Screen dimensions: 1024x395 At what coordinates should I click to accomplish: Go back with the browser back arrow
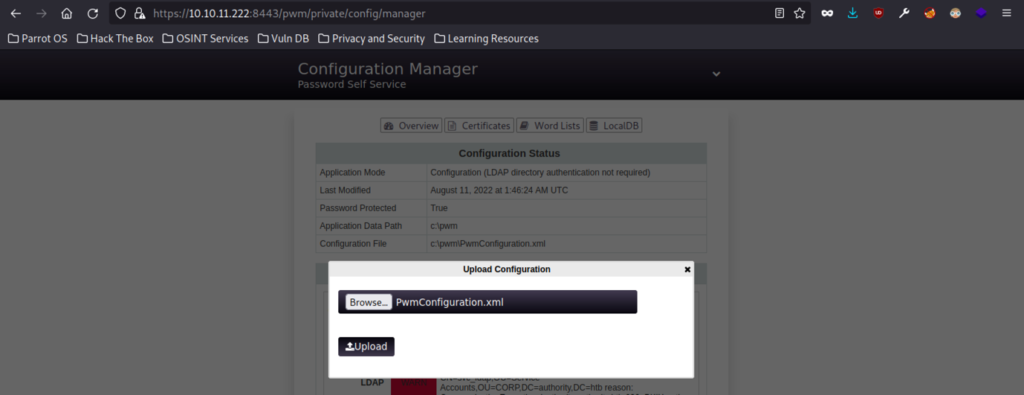tap(16, 13)
